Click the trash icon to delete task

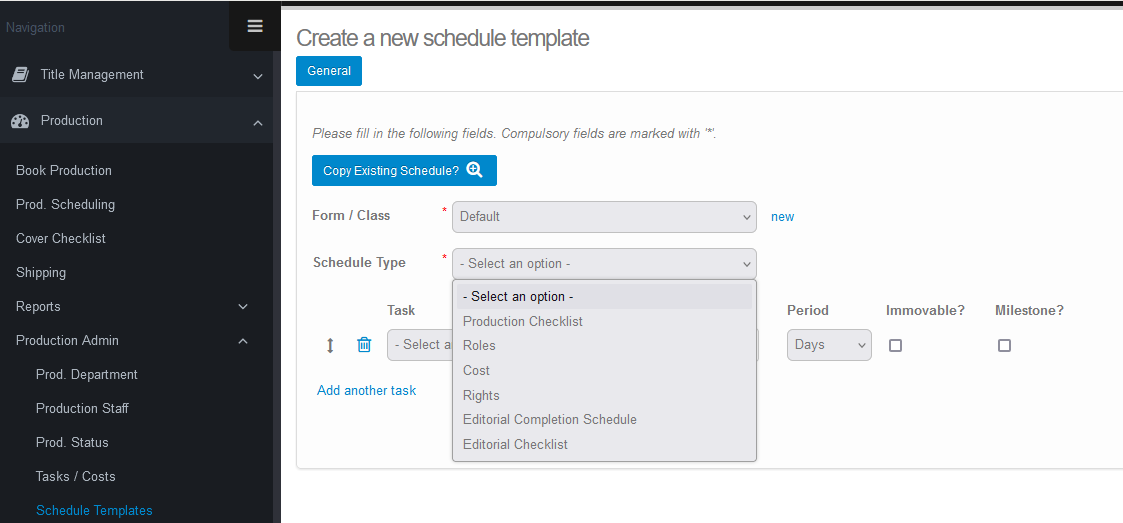coord(364,345)
